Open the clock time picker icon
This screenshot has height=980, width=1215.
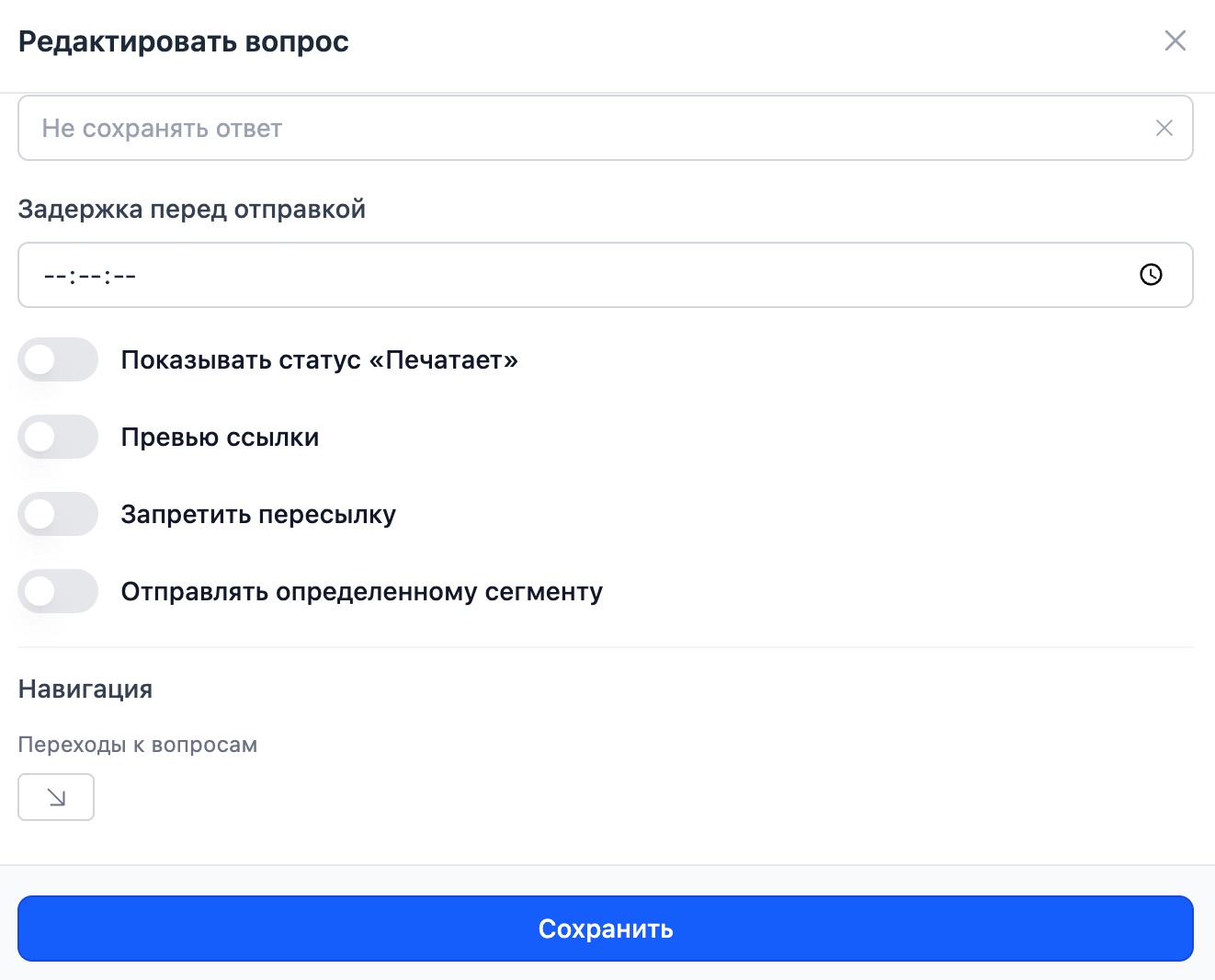coord(1151,275)
